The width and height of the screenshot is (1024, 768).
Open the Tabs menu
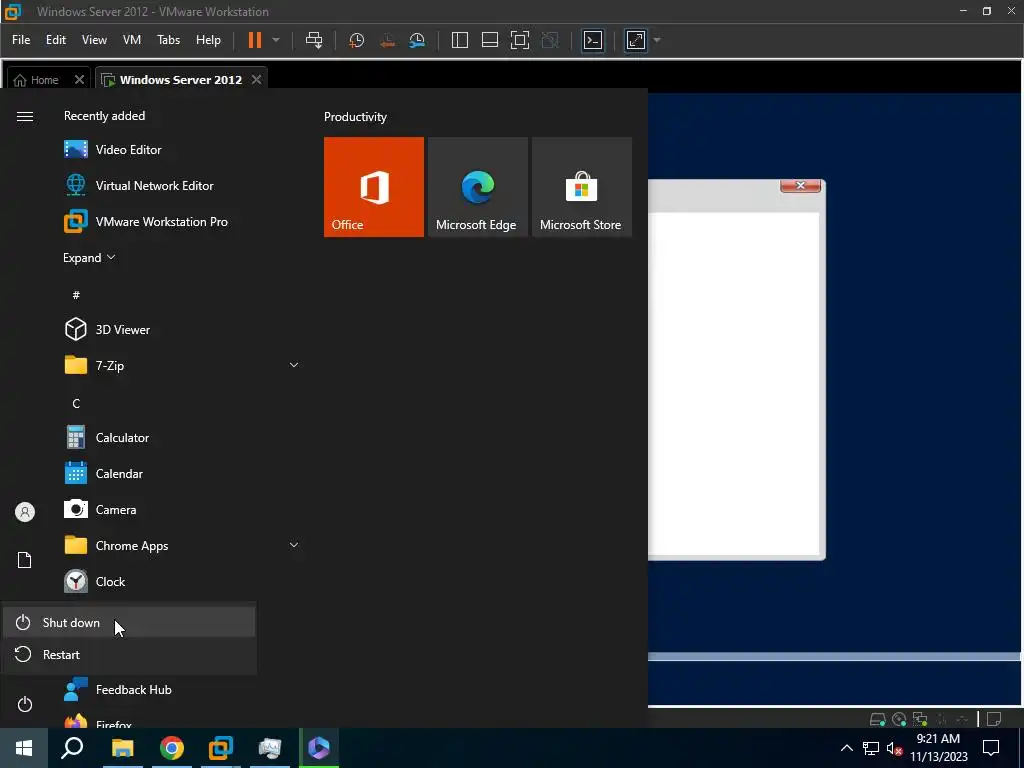168,40
